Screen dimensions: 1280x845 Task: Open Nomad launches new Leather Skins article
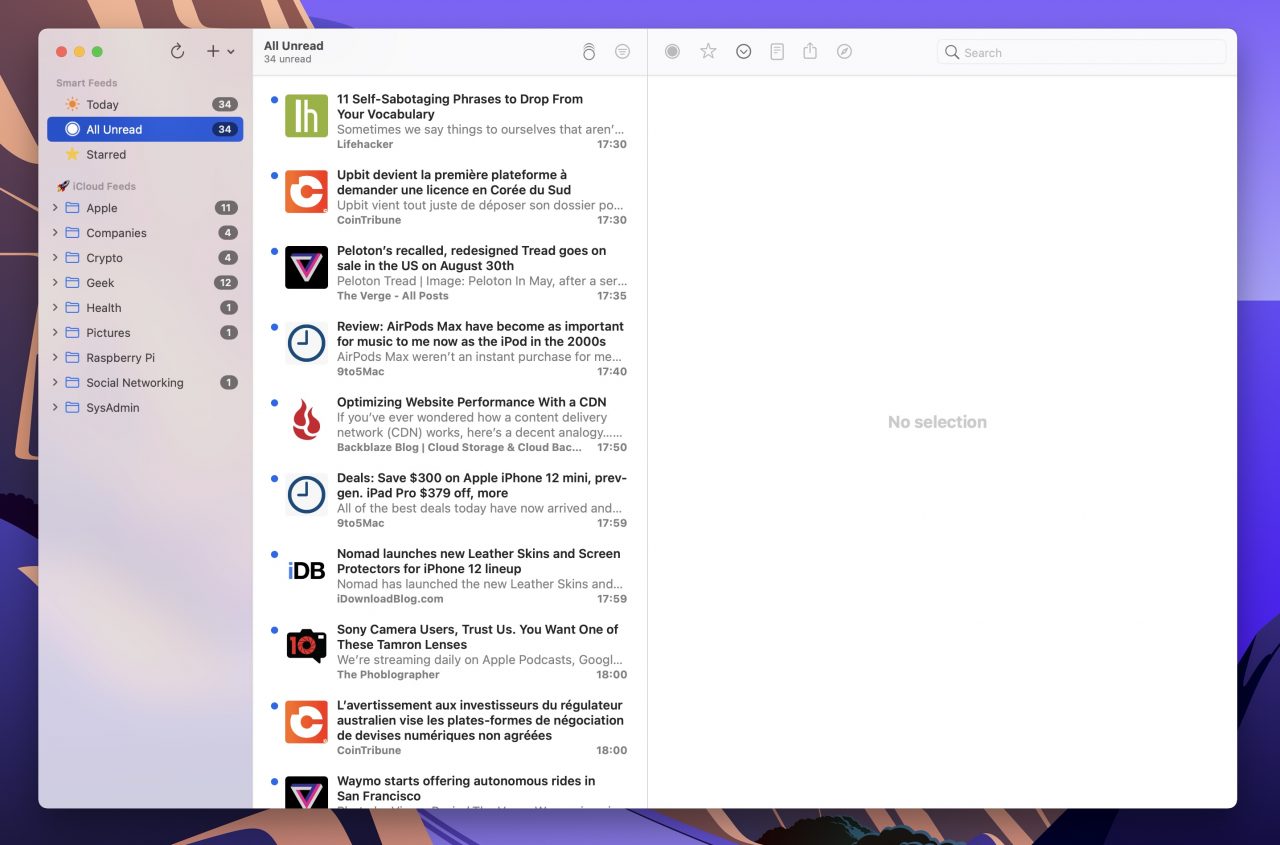click(x=450, y=576)
